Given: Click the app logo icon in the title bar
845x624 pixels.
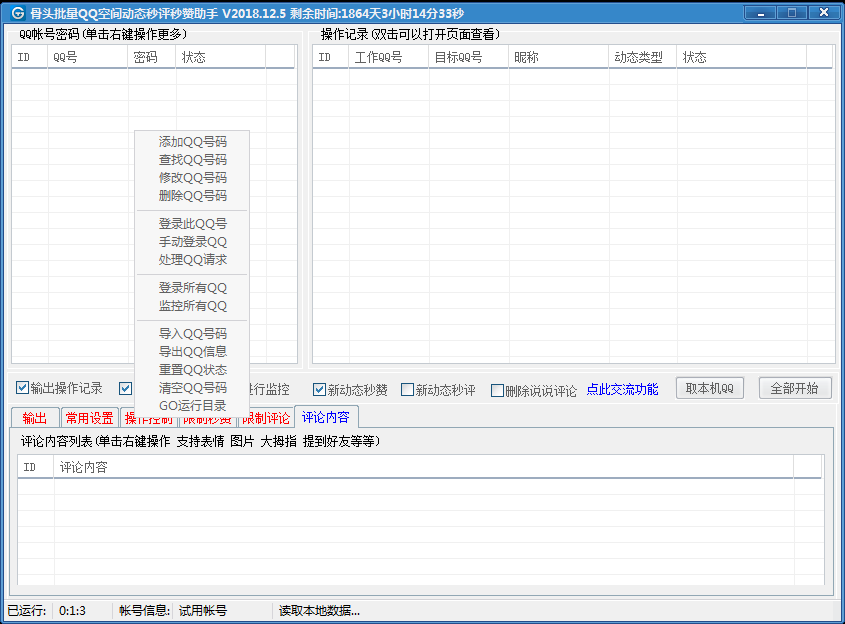Looking at the screenshot, I should click(18, 13).
